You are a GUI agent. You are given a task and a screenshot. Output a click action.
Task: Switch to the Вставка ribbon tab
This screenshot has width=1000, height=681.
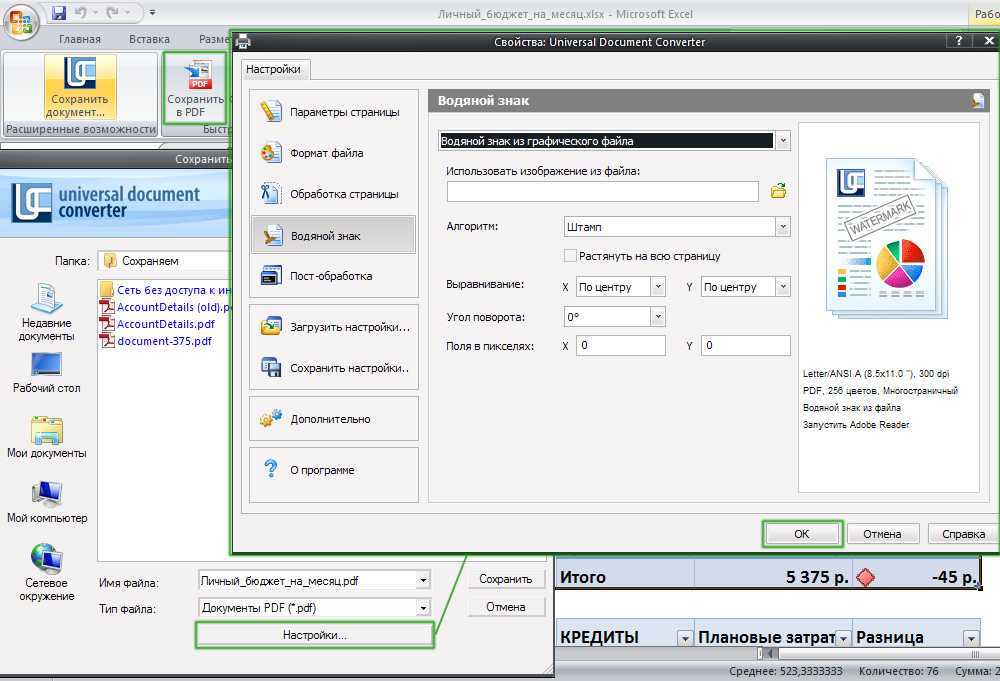[x=149, y=39]
